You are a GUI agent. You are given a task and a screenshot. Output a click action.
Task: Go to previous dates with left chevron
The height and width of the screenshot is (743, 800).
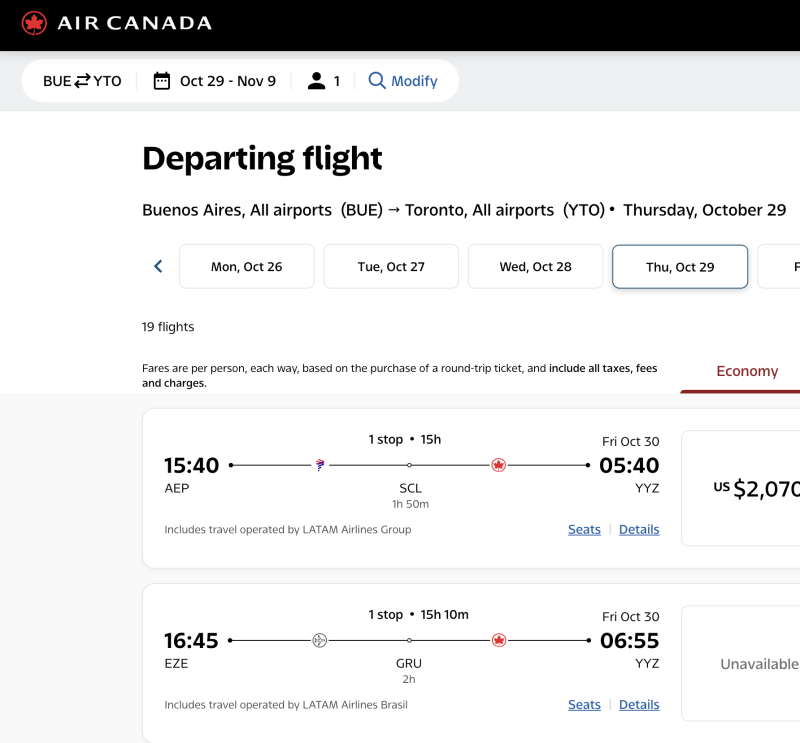click(x=158, y=266)
